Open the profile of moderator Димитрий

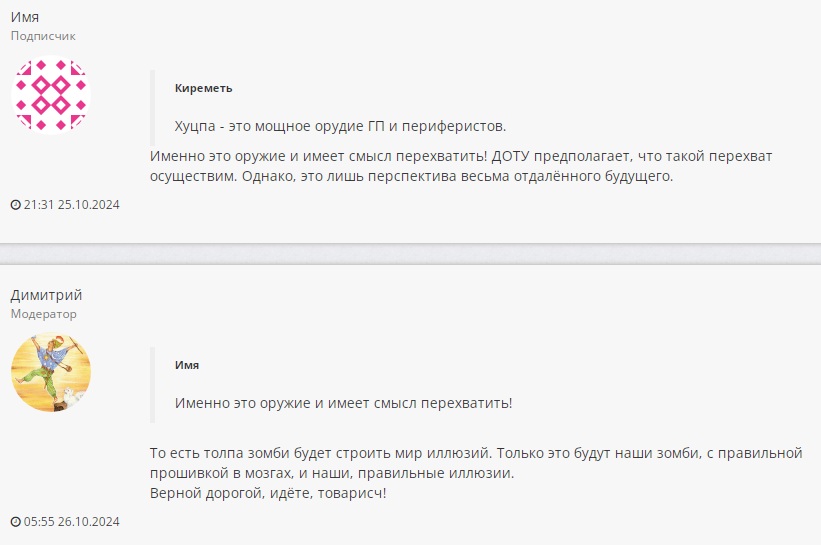pos(46,295)
